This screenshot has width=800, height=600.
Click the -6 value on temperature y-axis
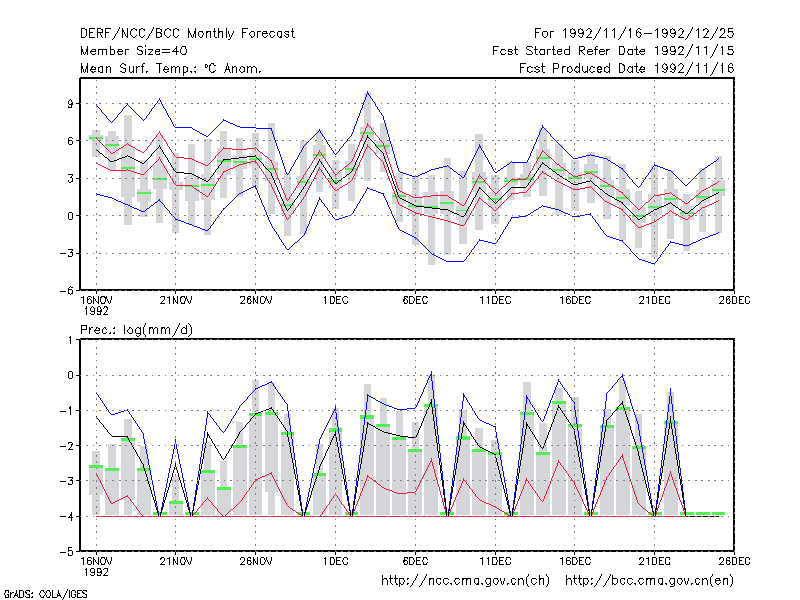[66, 291]
